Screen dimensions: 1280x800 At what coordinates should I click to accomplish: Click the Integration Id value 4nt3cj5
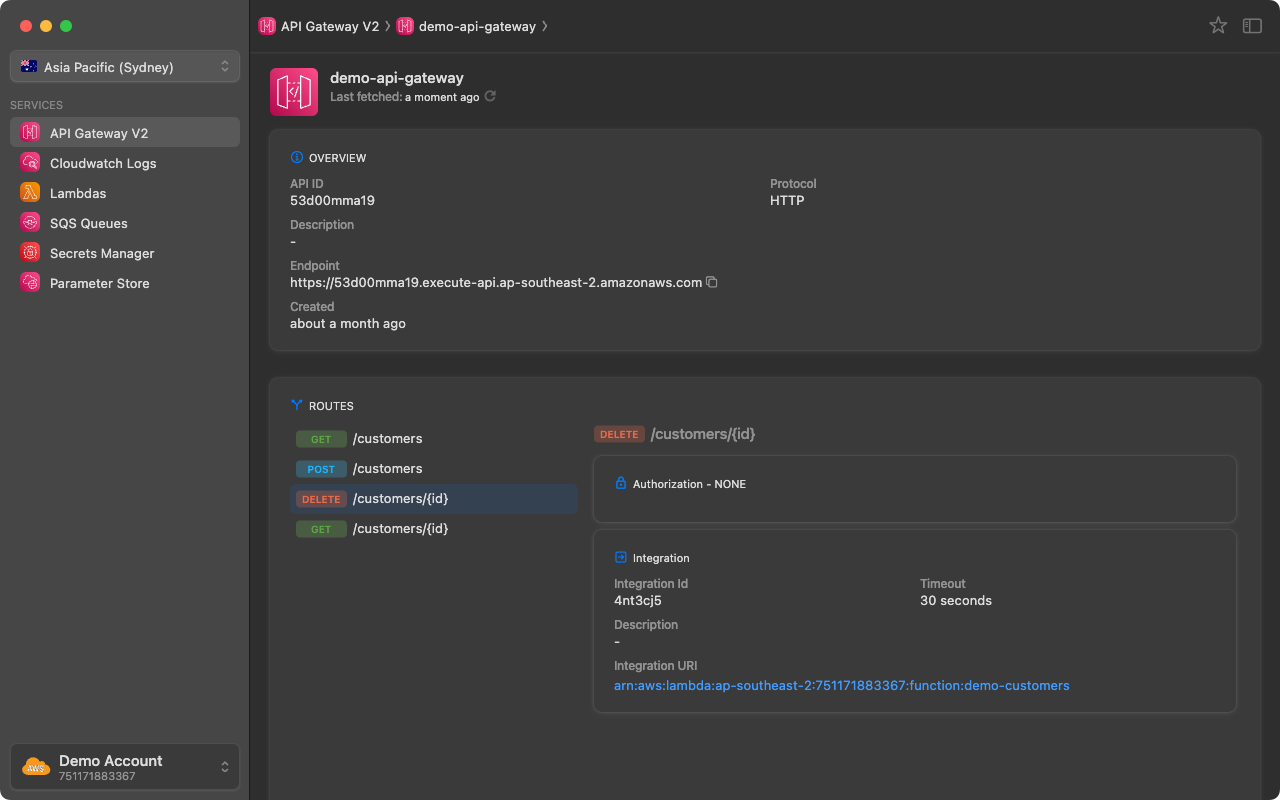pos(638,600)
